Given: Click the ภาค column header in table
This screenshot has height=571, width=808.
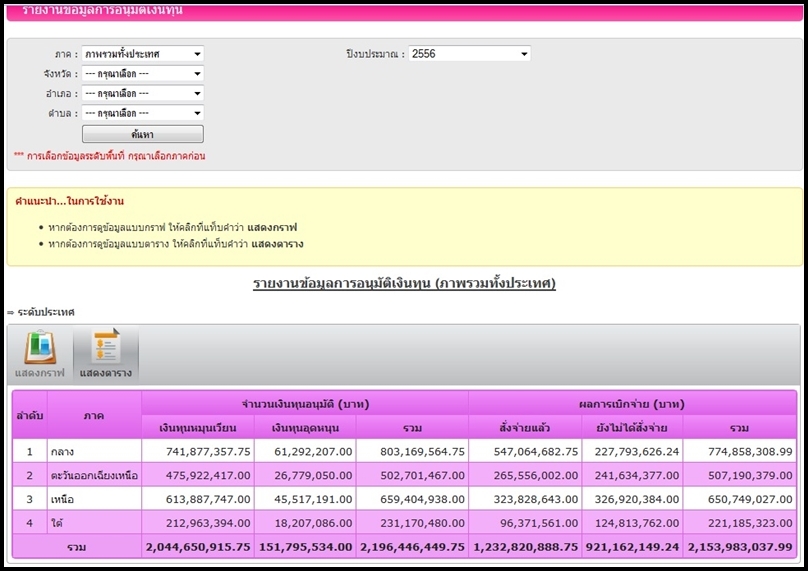Looking at the screenshot, I should tap(94, 415).
